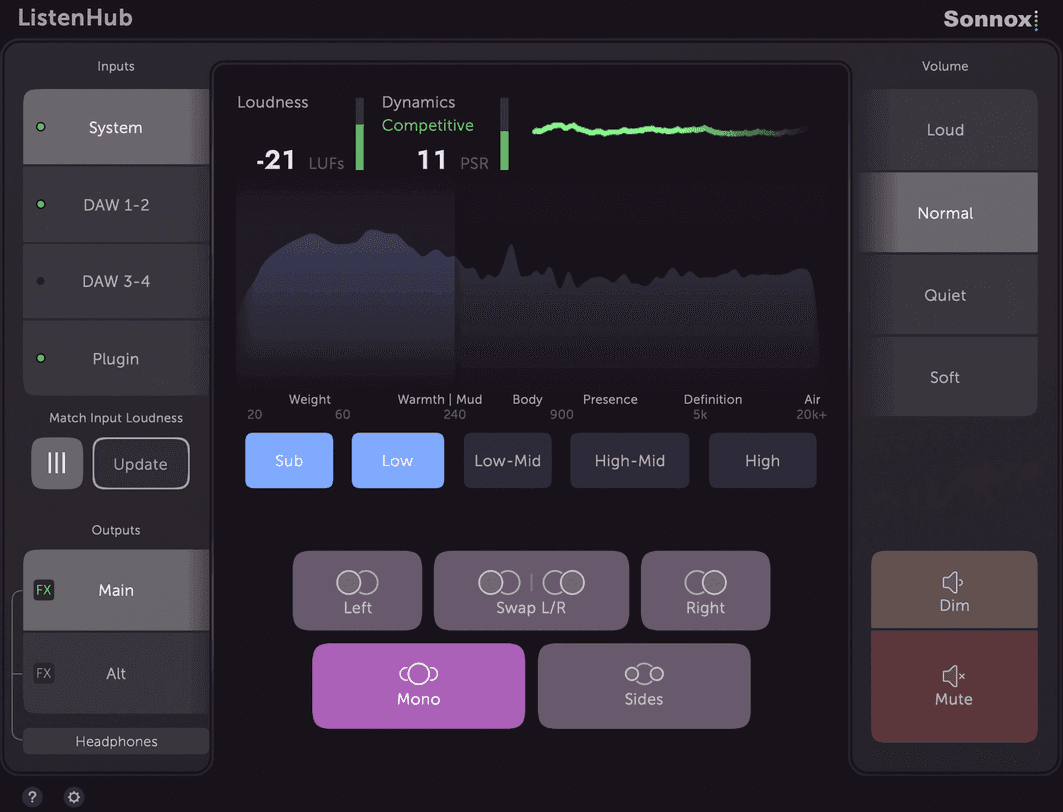
Task: Dim the monitoring volume
Action: click(x=953, y=592)
